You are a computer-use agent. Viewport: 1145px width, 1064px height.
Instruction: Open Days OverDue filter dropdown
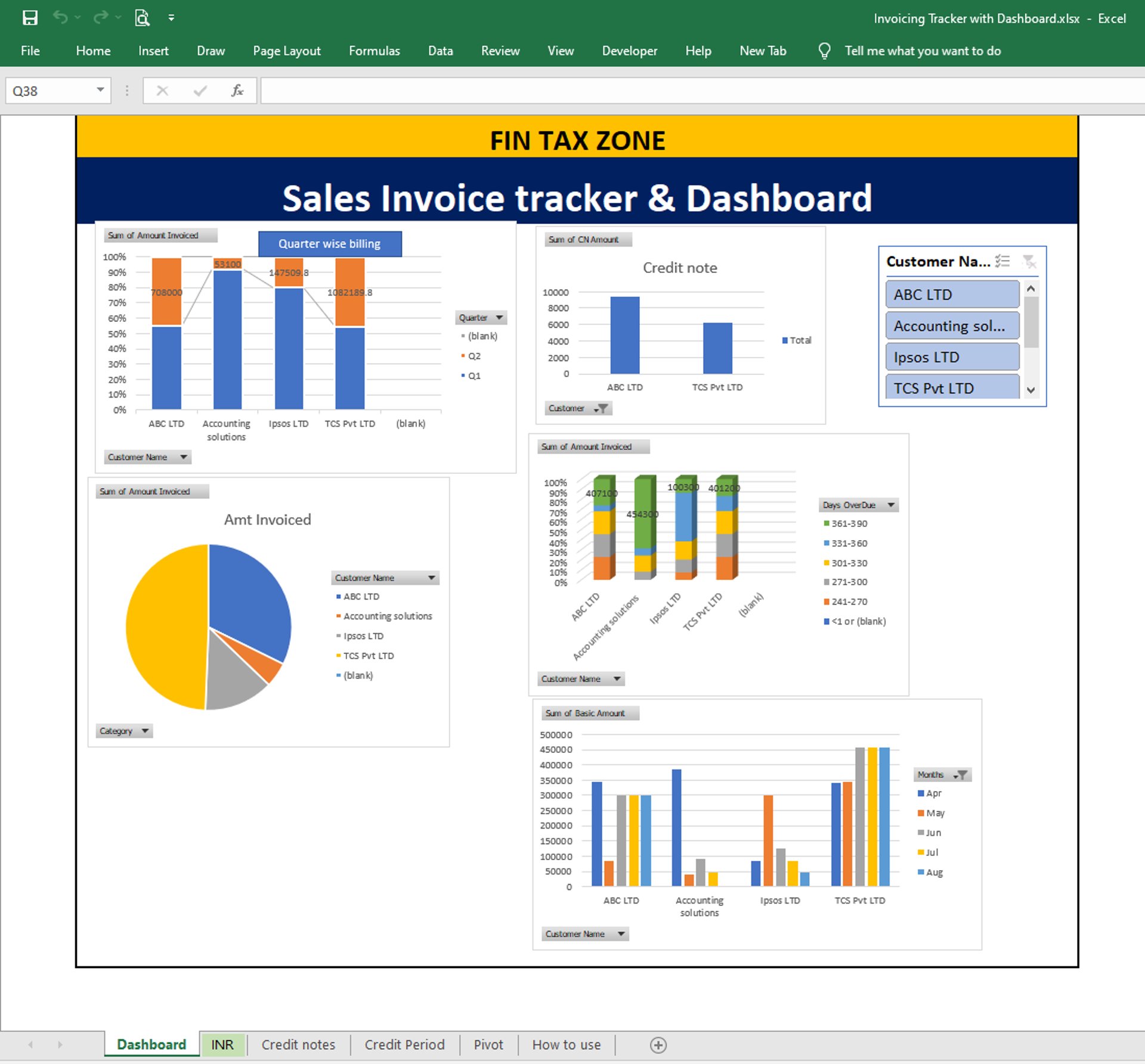coord(891,505)
